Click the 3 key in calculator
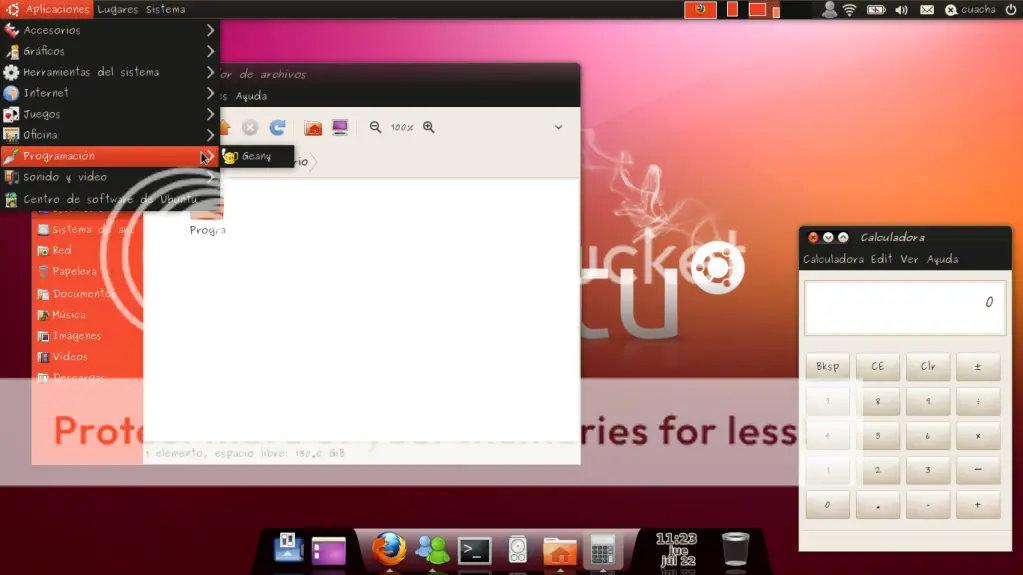This screenshot has width=1023, height=575. [x=928, y=470]
